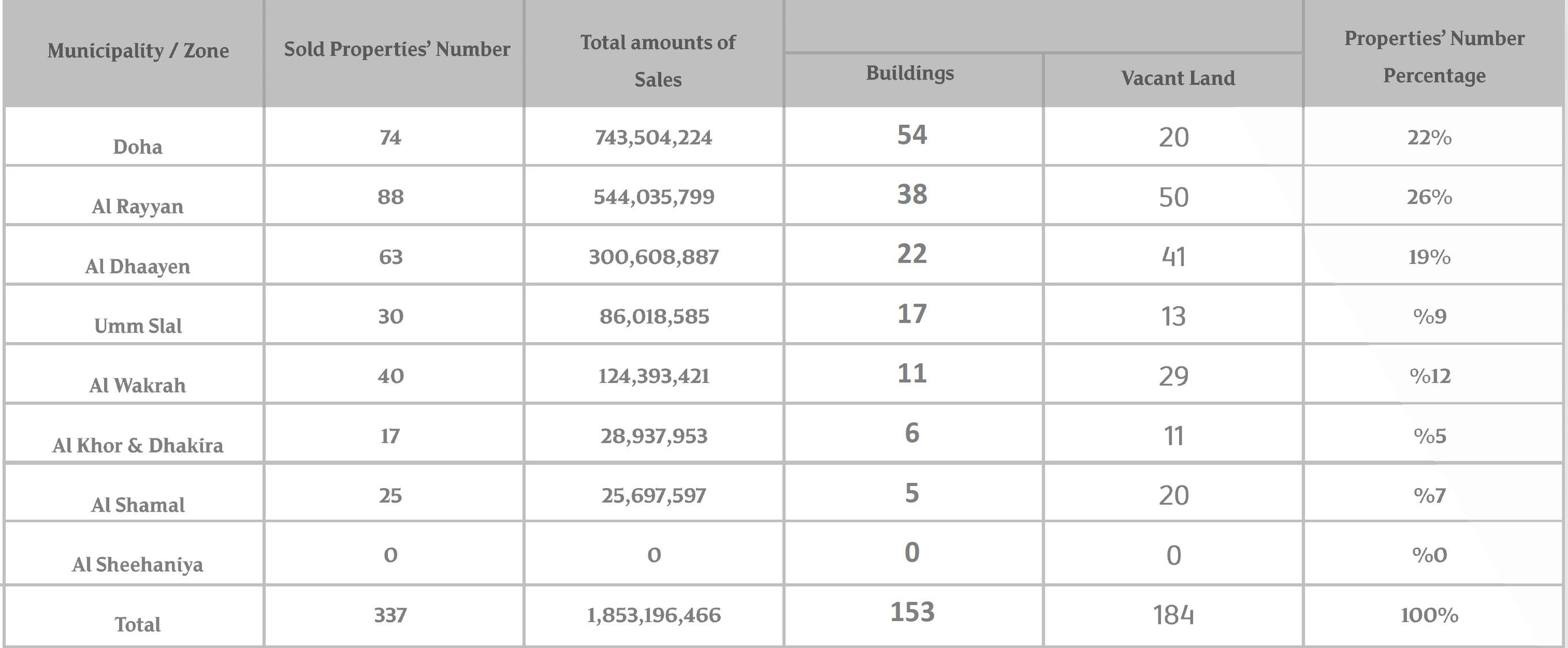This screenshot has width=1568, height=648.
Task: Select the Al Sheehaniya row label
Action: [x=137, y=565]
